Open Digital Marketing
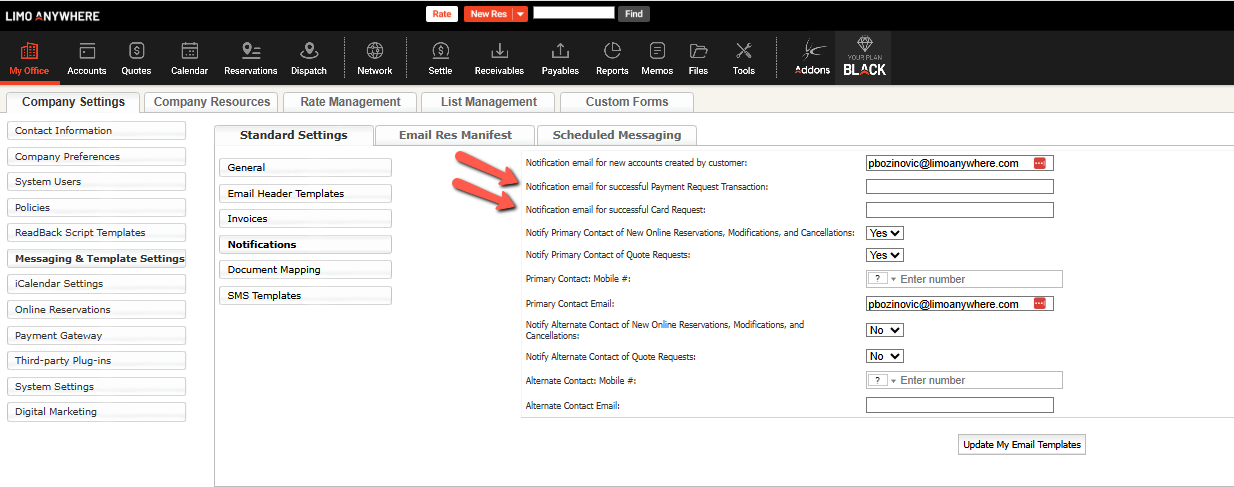 [x=96, y=412]
